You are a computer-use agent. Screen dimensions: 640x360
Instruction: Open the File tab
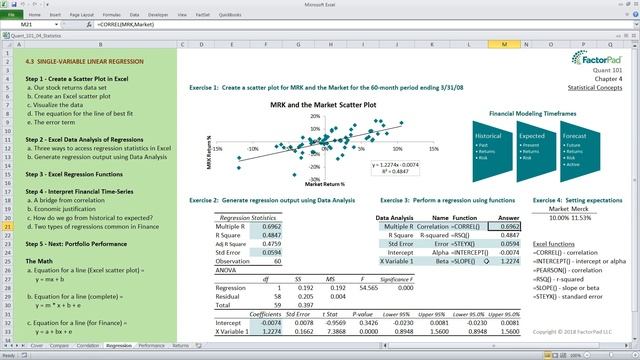pos(11,15)
